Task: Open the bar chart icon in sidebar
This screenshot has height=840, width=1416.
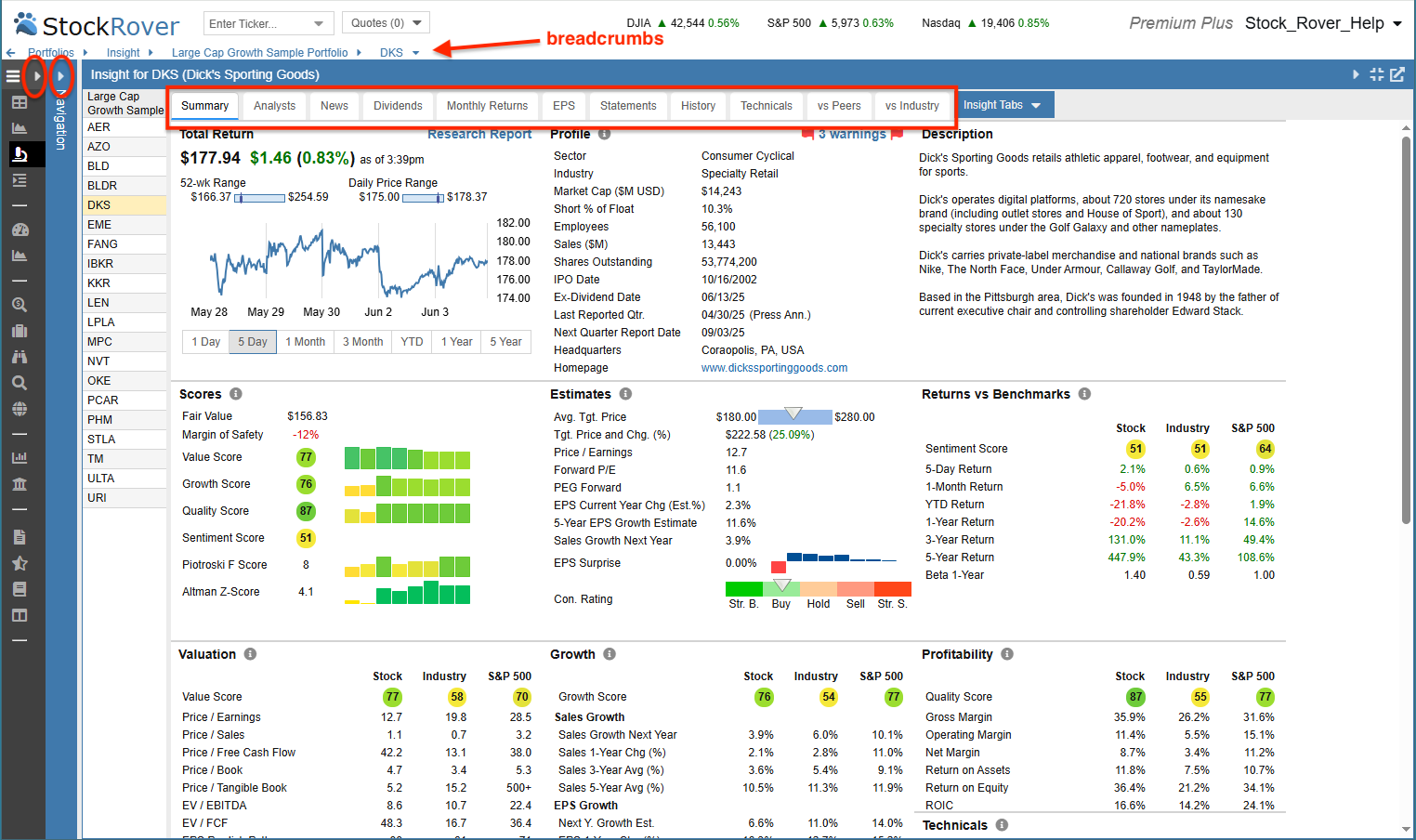Action: click(x=20, y=457)
